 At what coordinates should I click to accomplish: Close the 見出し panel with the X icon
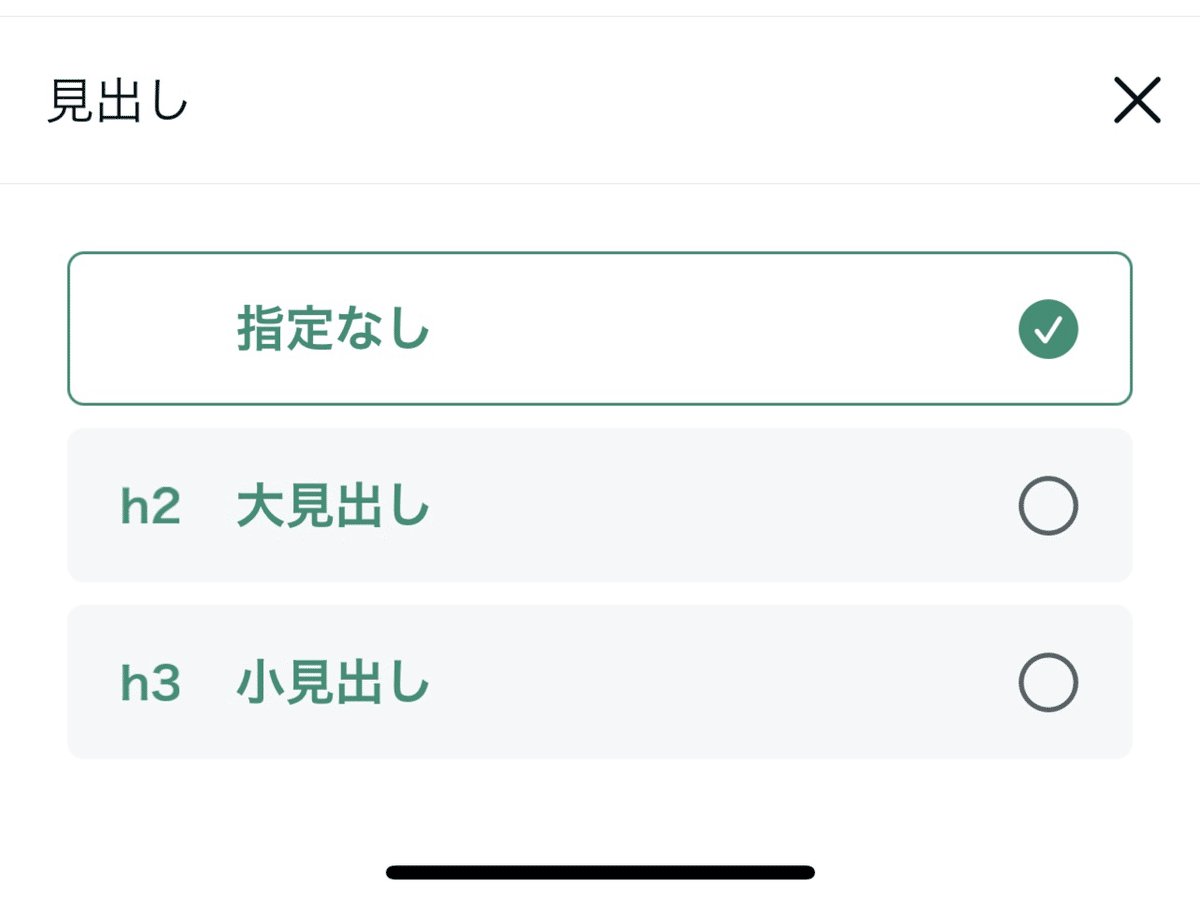[1137, 100]
